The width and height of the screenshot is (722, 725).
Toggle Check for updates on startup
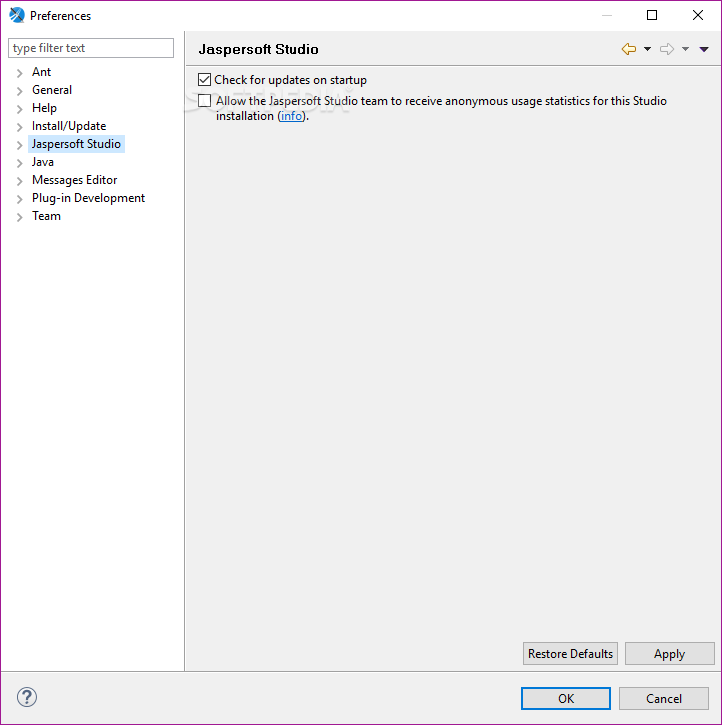point(204,80)
